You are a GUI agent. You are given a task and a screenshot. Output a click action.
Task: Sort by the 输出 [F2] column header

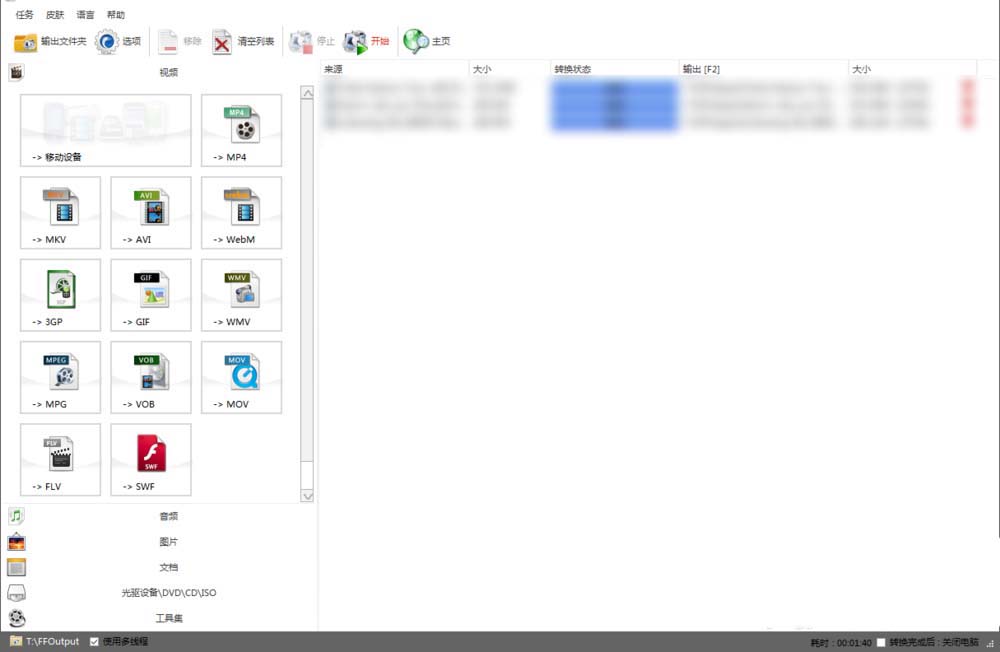coord(763,69)
